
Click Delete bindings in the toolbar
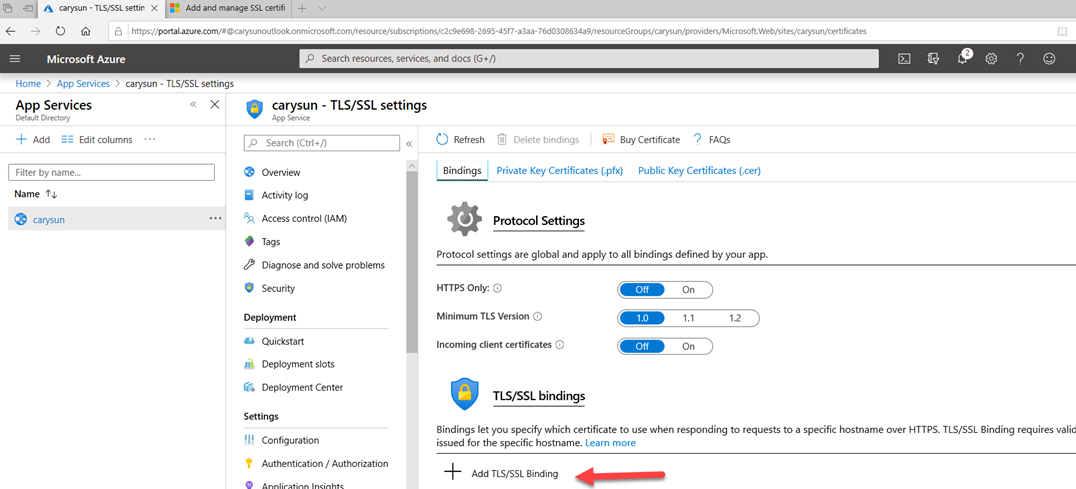(x=537, y=139)
